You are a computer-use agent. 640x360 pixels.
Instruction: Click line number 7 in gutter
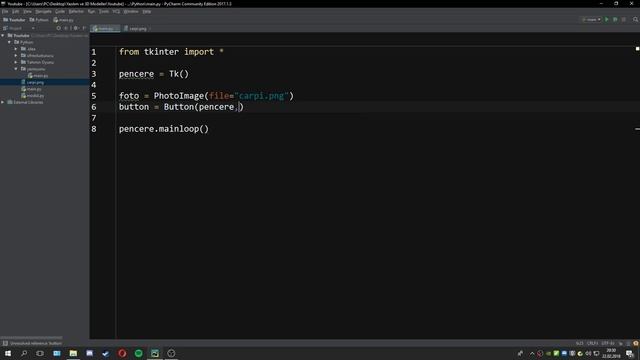[x=94, y=118]
